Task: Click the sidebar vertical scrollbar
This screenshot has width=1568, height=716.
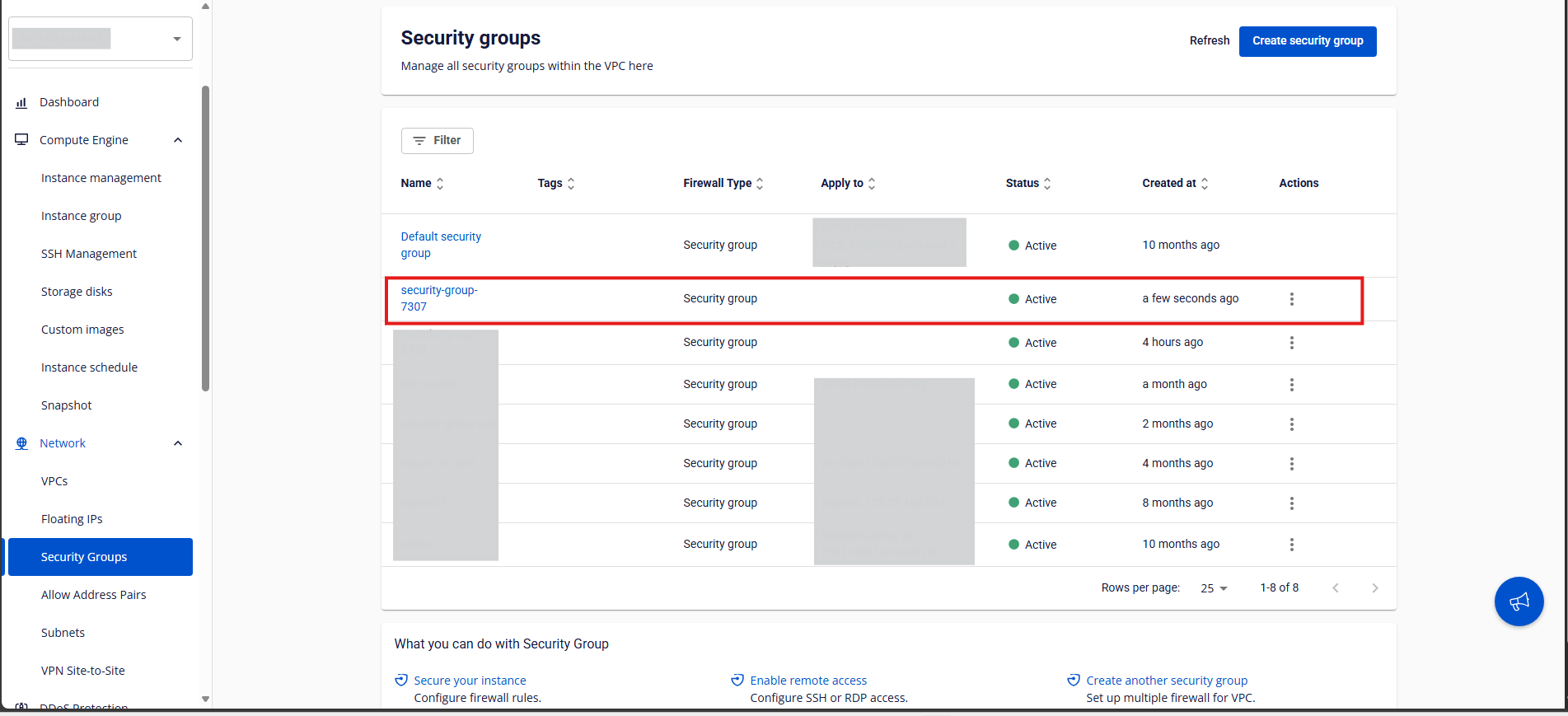Action: (x=205, y=239)
